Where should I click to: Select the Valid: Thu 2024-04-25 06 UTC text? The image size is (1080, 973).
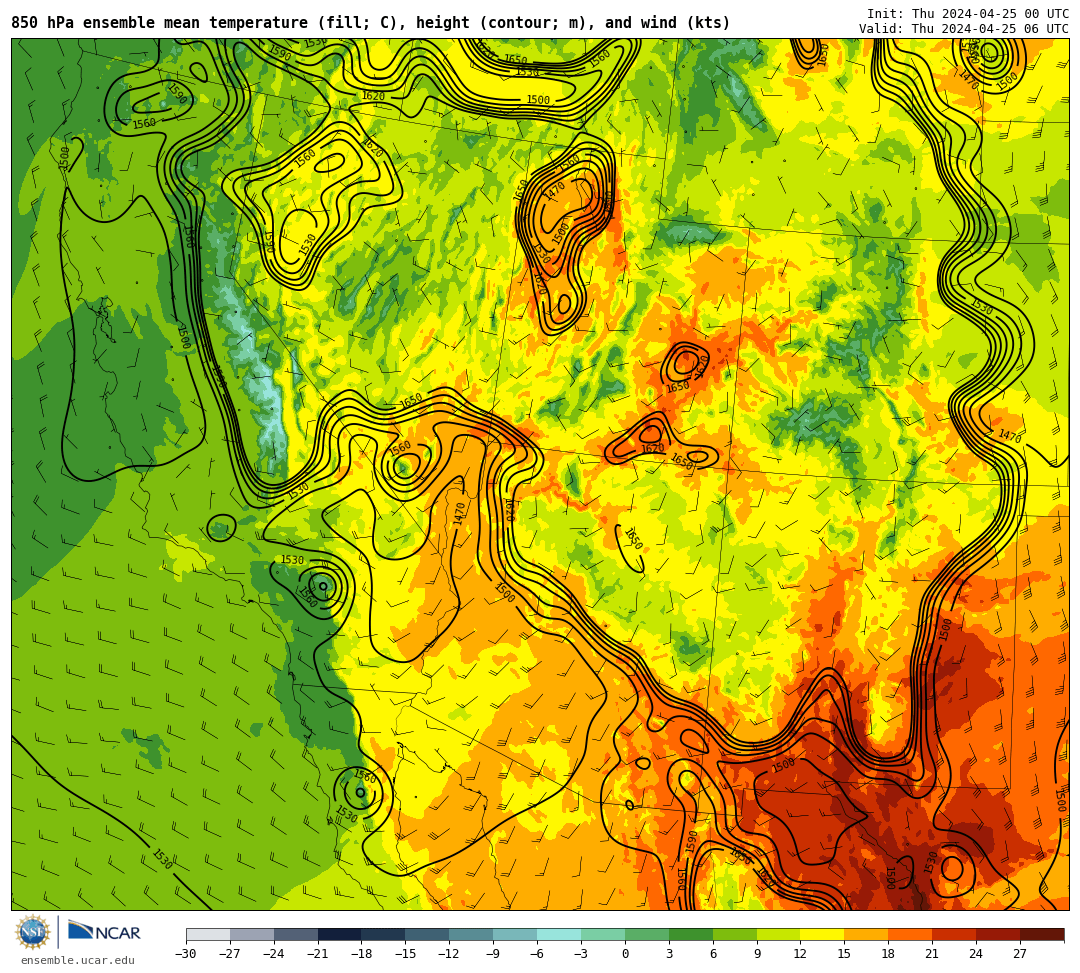pos(964,29)
